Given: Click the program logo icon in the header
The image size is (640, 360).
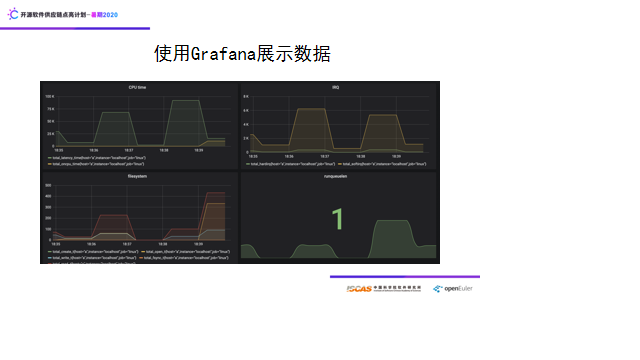Looking at the screenshot, I should point(13,14).
